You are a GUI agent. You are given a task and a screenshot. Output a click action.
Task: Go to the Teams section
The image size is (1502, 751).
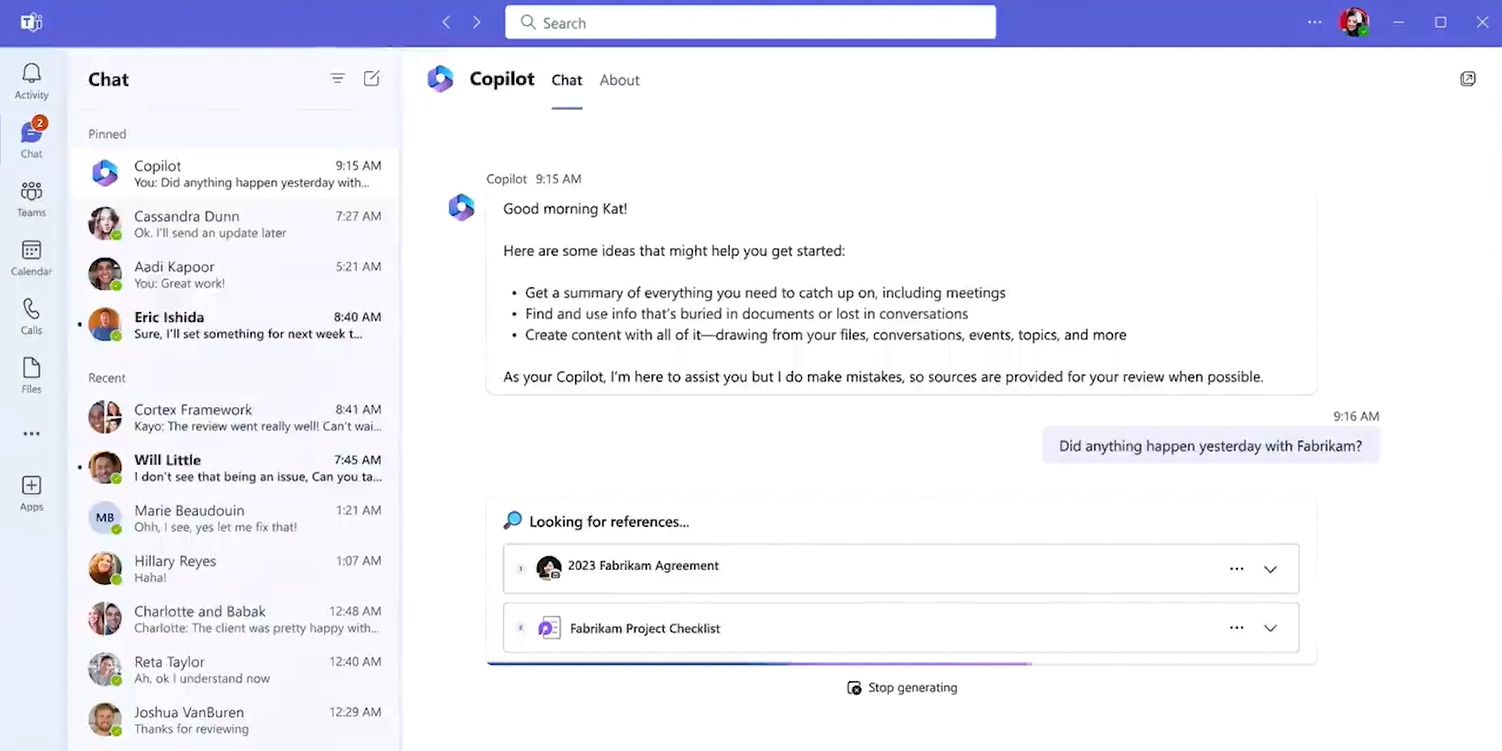[x=31, y=199]
